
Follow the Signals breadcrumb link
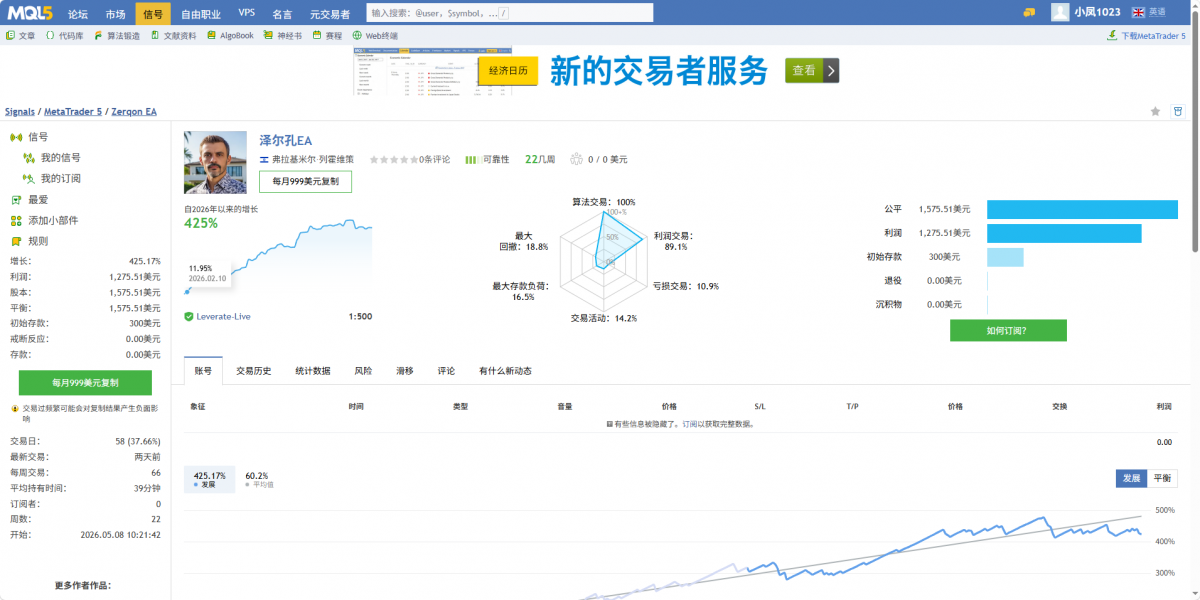(x=19, y=112)
